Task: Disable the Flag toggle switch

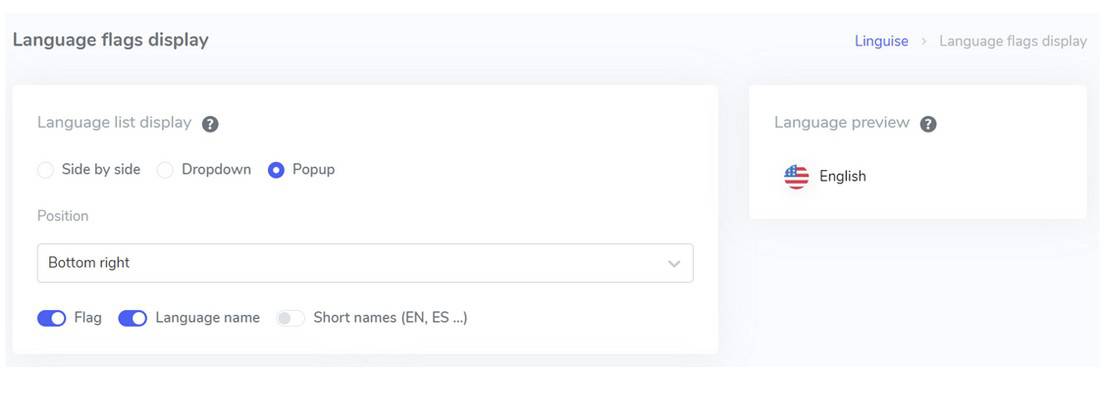Action: [x=51, y=318]
